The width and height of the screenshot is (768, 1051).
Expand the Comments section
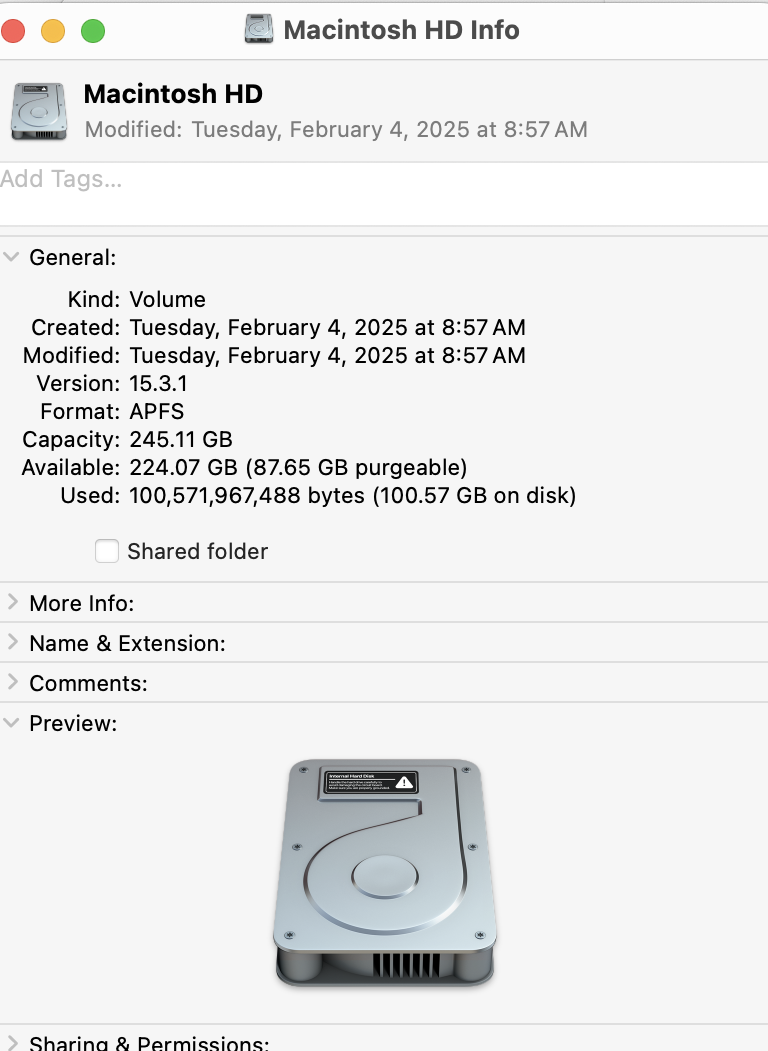point(12,683)
